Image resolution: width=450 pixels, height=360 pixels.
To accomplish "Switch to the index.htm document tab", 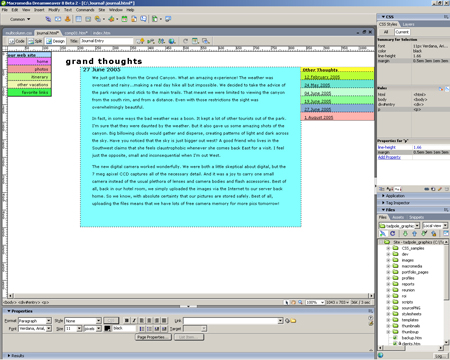I will pyautogui.click(x=101, y=33).
